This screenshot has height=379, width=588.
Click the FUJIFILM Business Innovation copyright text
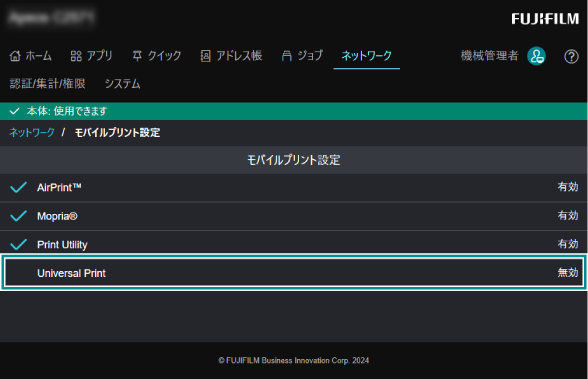pyautogui.click(x=294, y=361)
